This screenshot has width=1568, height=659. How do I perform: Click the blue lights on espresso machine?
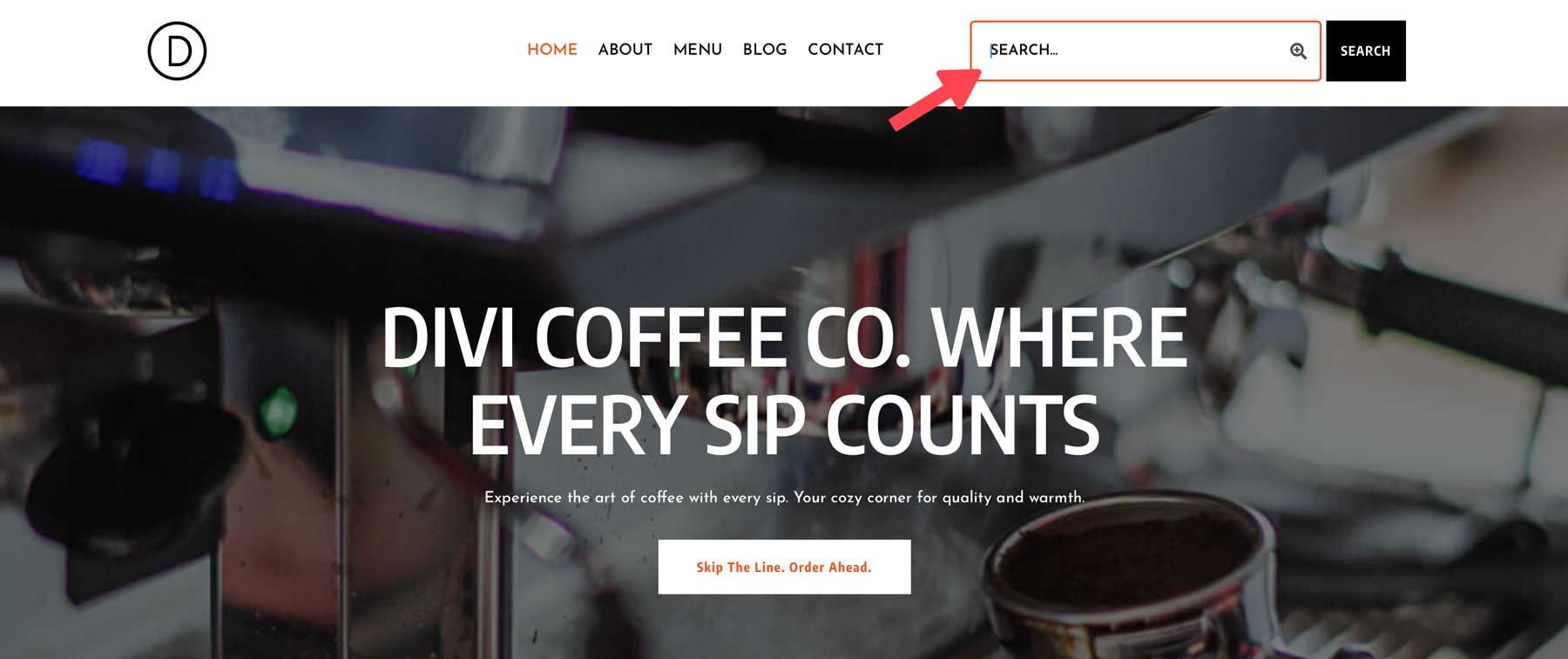click(157, 170)
